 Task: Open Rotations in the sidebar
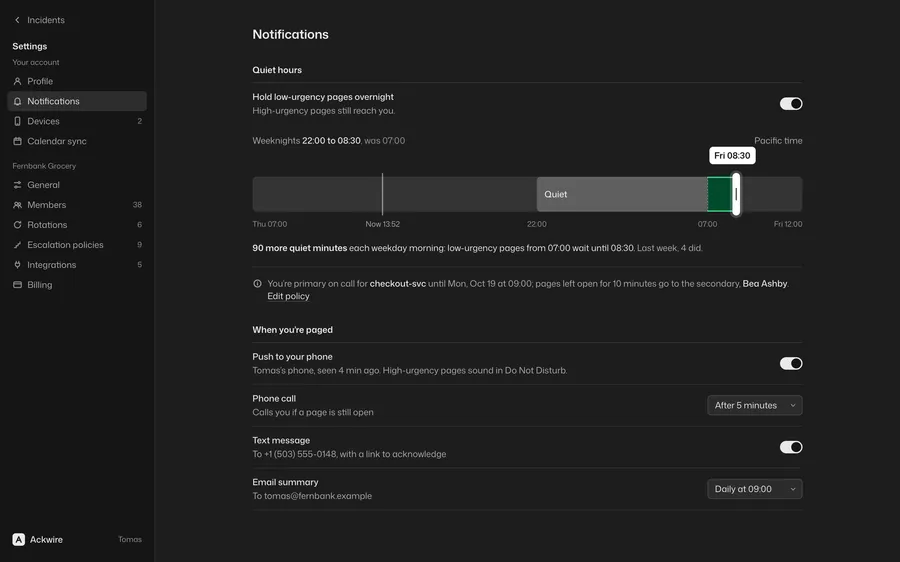tap(77, 225)
